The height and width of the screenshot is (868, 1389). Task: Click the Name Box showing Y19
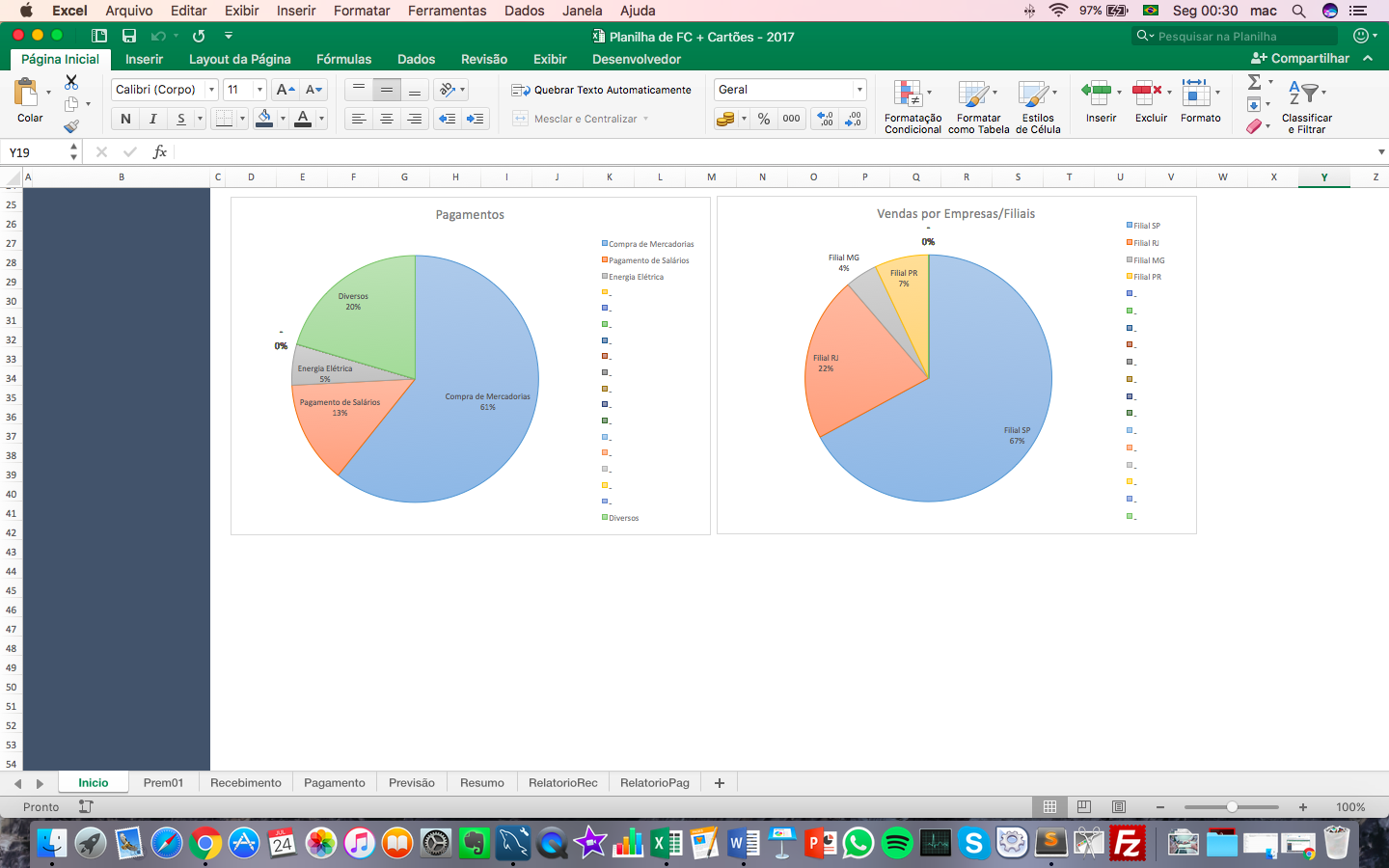coord(35,152)
